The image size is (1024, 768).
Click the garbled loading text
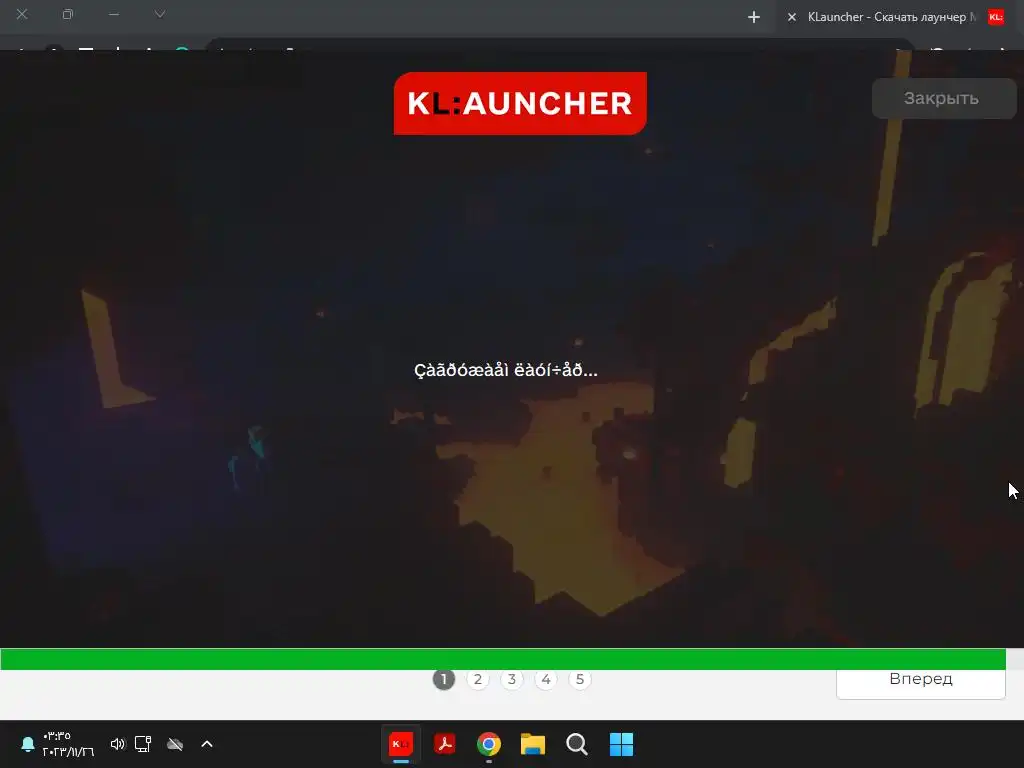click(x=505, y=370)
